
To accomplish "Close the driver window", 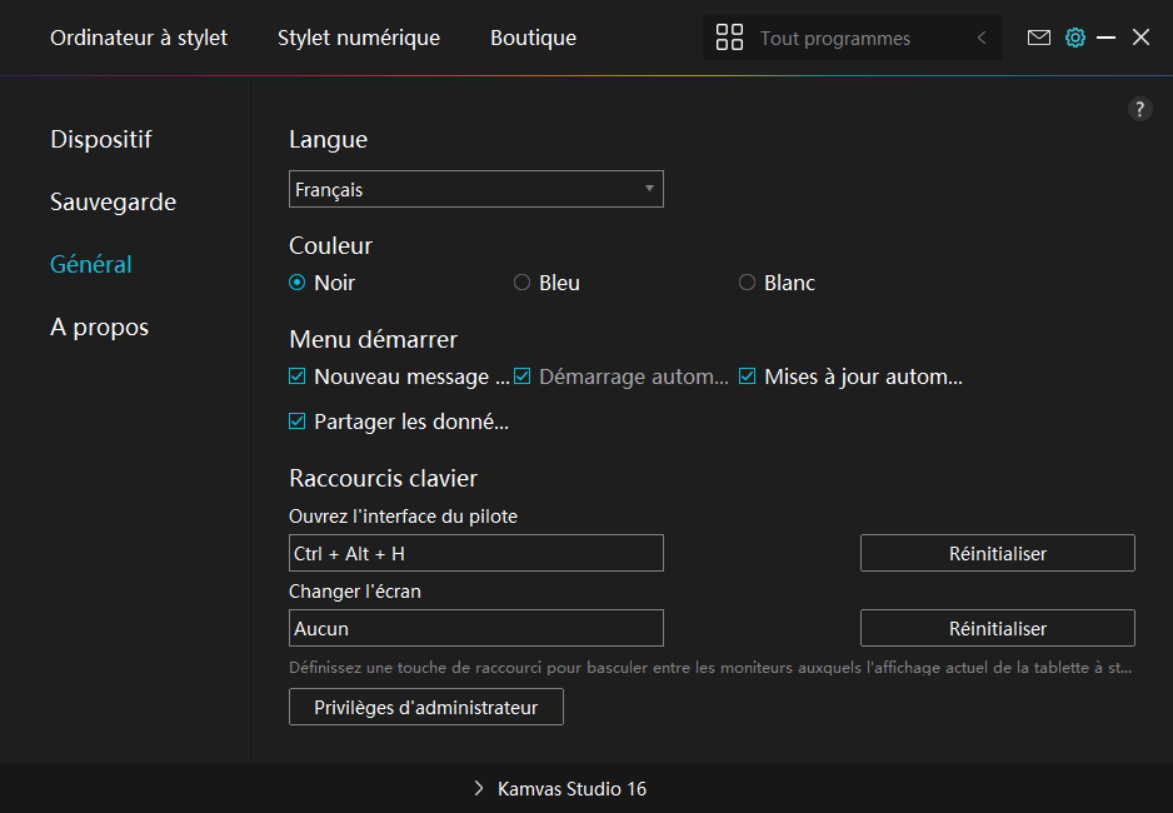I will [x=1141, y=38].
